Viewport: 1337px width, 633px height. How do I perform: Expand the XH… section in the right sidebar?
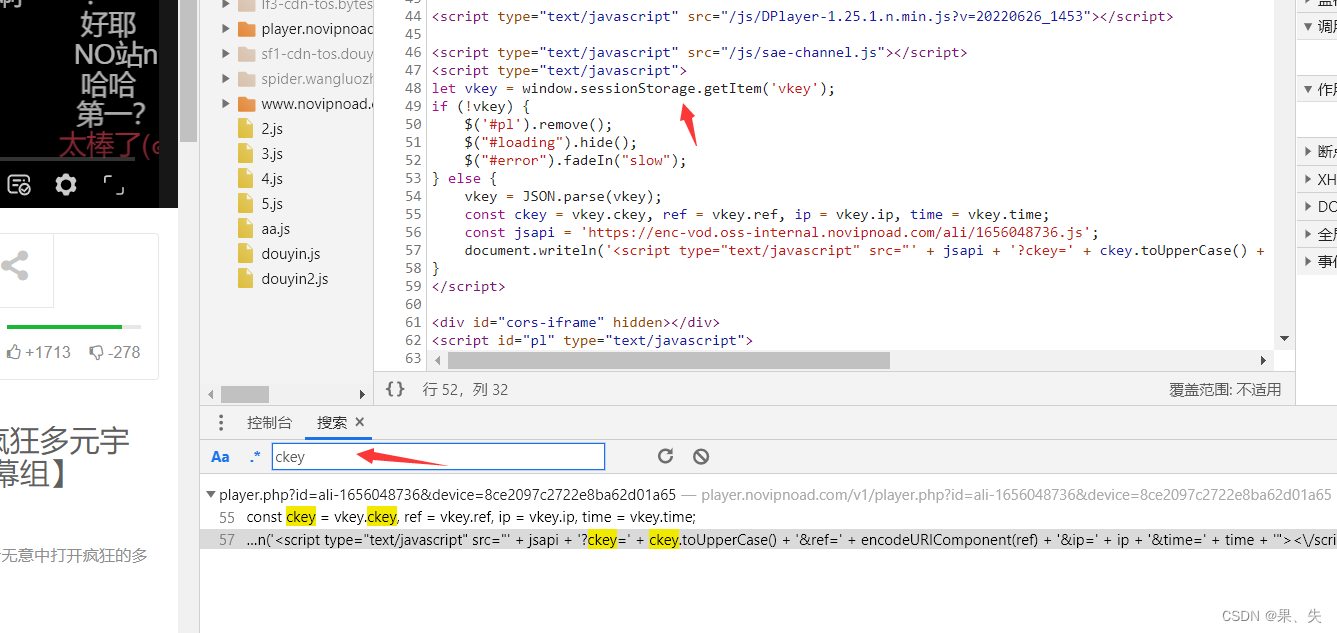click(1309, 179)
